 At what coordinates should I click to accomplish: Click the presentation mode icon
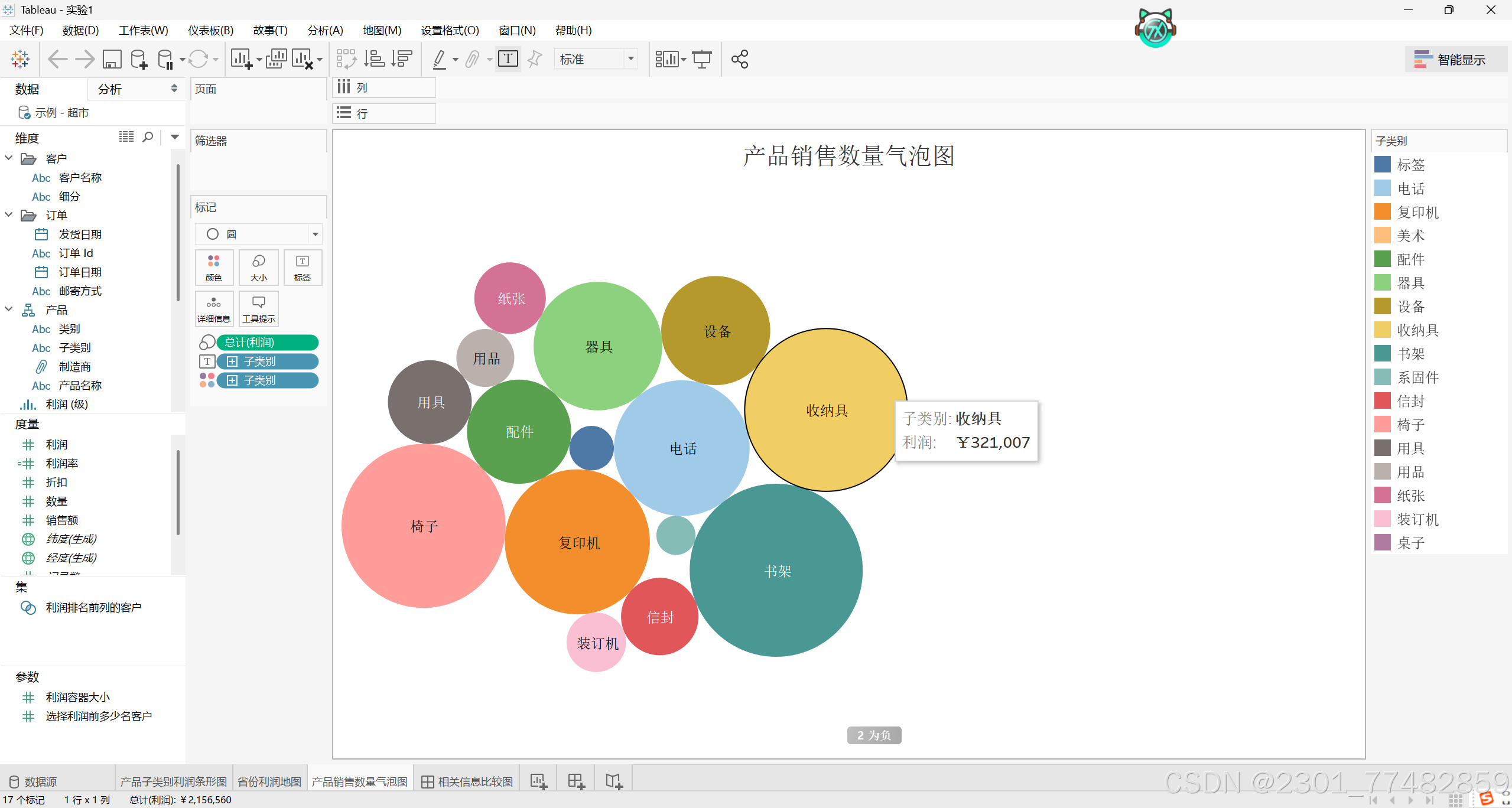(x=702, y=59)
